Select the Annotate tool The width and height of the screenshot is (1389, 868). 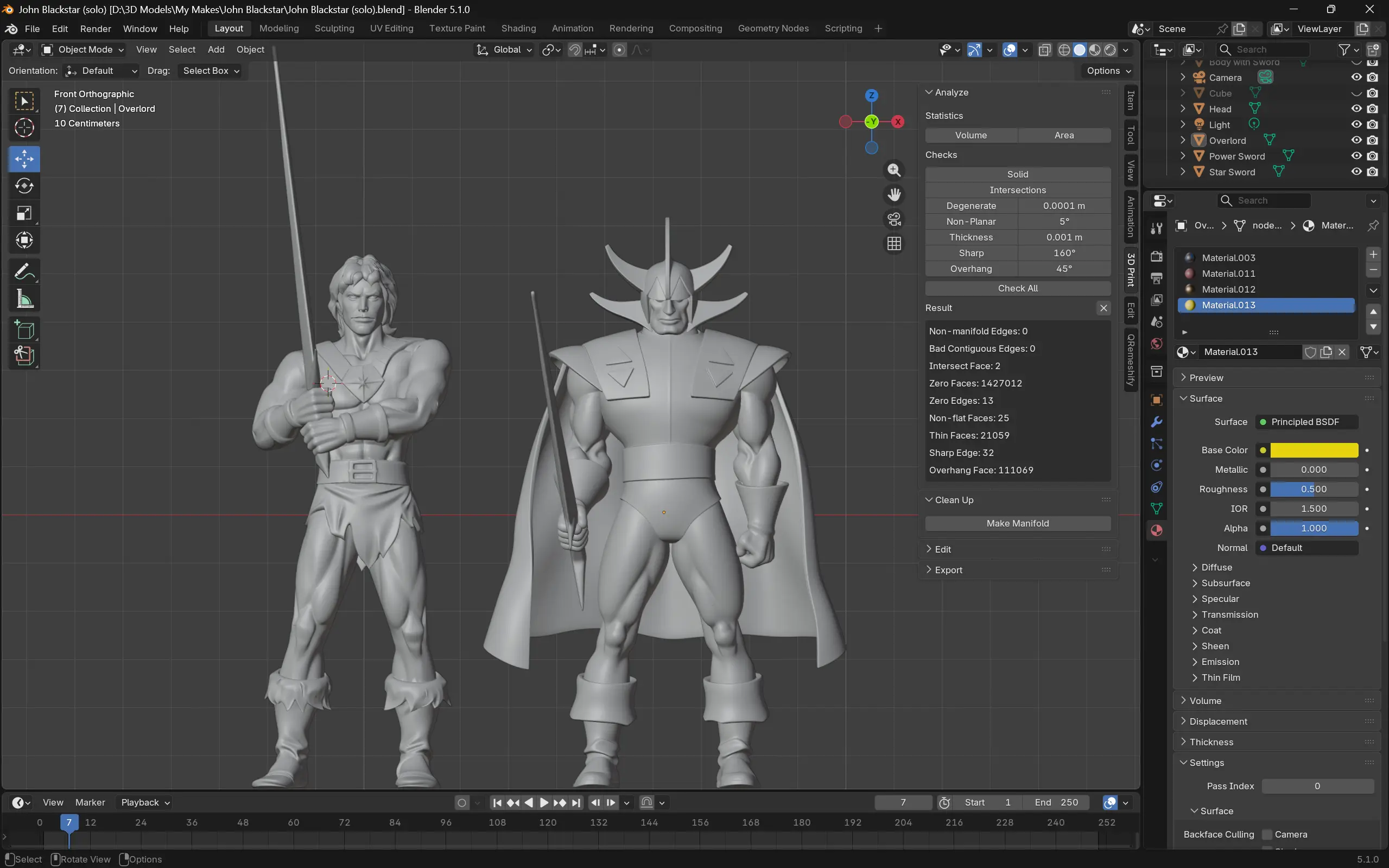(x=24, y=271)
